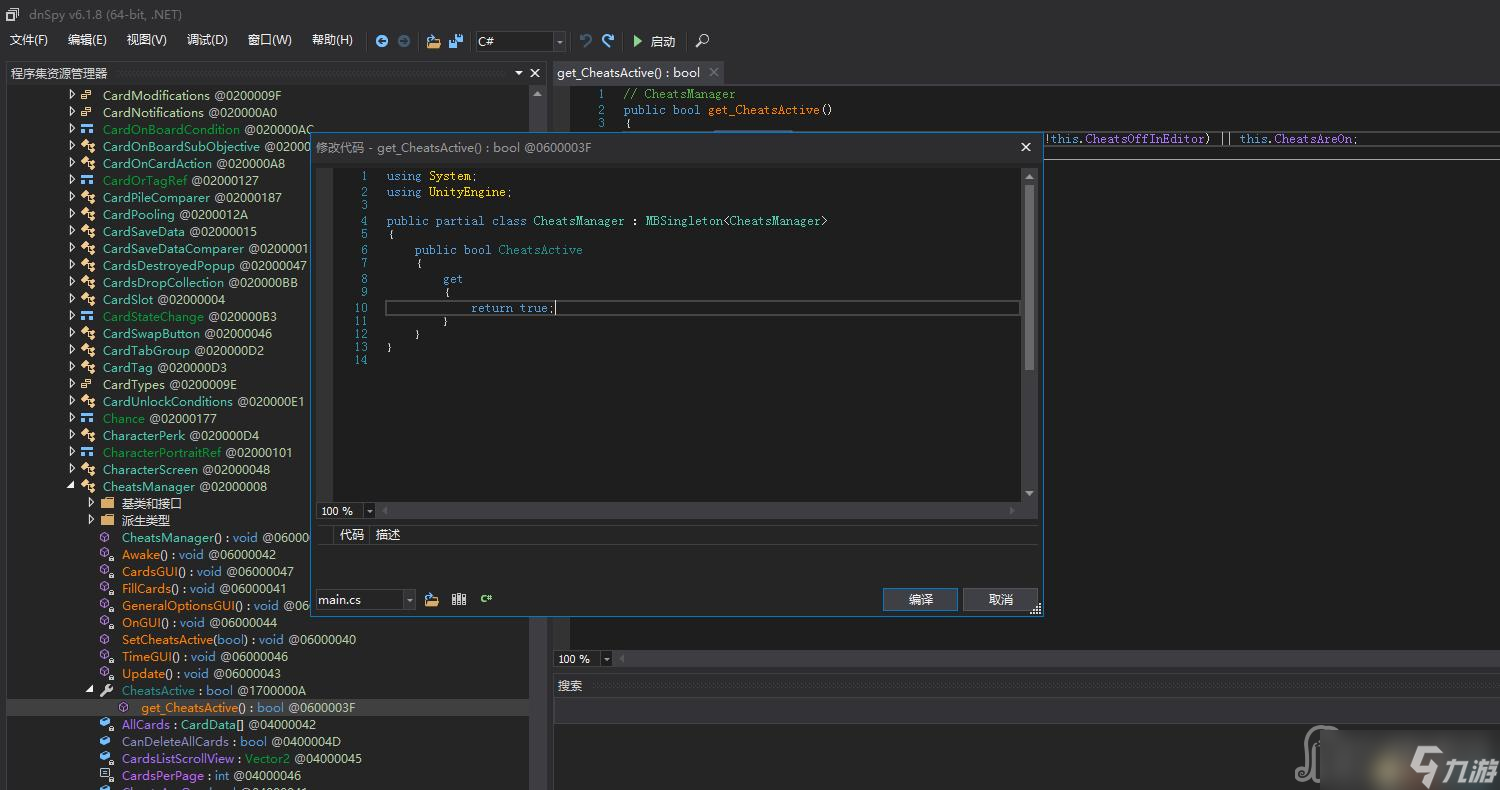Navigate forward with the grey forward arrow
The width and height of the screenshot is (1500, 790).
[x=404, y=41]
